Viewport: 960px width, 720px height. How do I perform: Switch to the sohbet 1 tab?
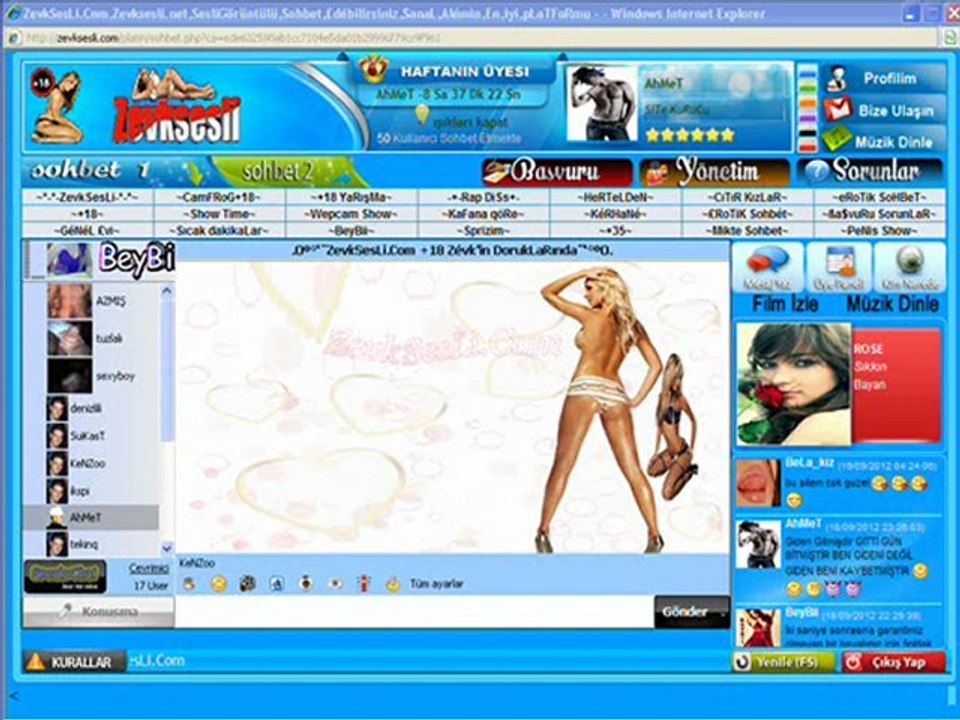(116, 171)
